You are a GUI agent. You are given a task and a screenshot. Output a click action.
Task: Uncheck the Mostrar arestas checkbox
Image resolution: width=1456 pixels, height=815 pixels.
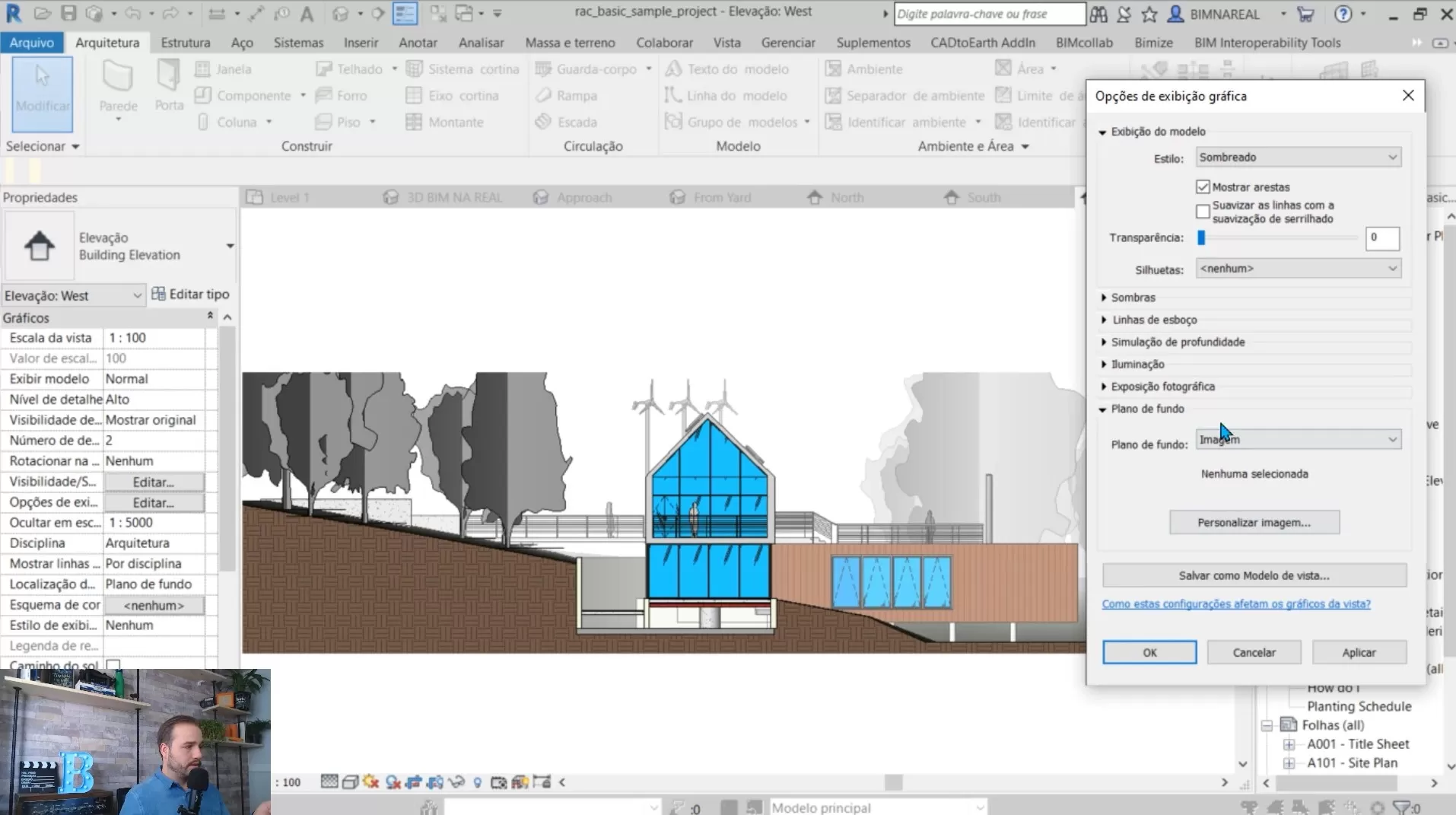pos(1203,186)
